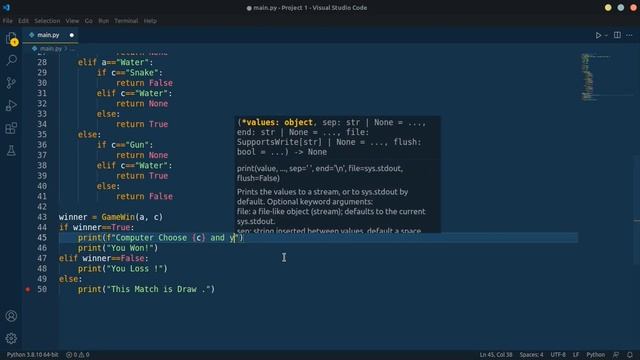Select Python 3.8.10 64-bit interpreter in status bar
Screen dimensions: 640x360
click(x=33, y=355)
